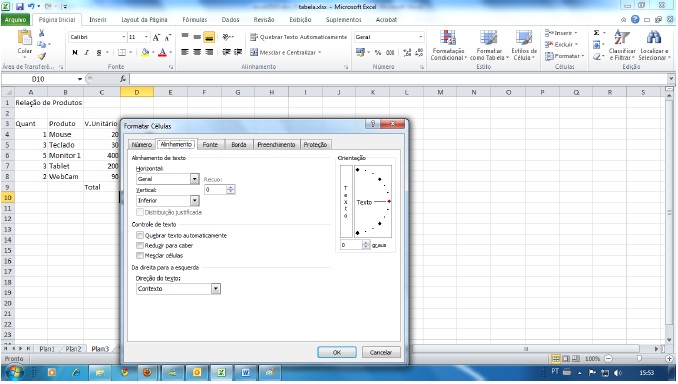
Task: Toggle Distribuição justificada checkbox
Action: click(x=140, y=212)
